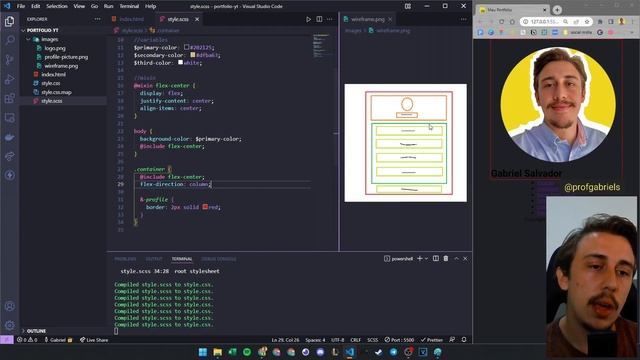Open color picker for $secondary-color swatch
This screenshot has height=360, width=640.
(193, 55)
